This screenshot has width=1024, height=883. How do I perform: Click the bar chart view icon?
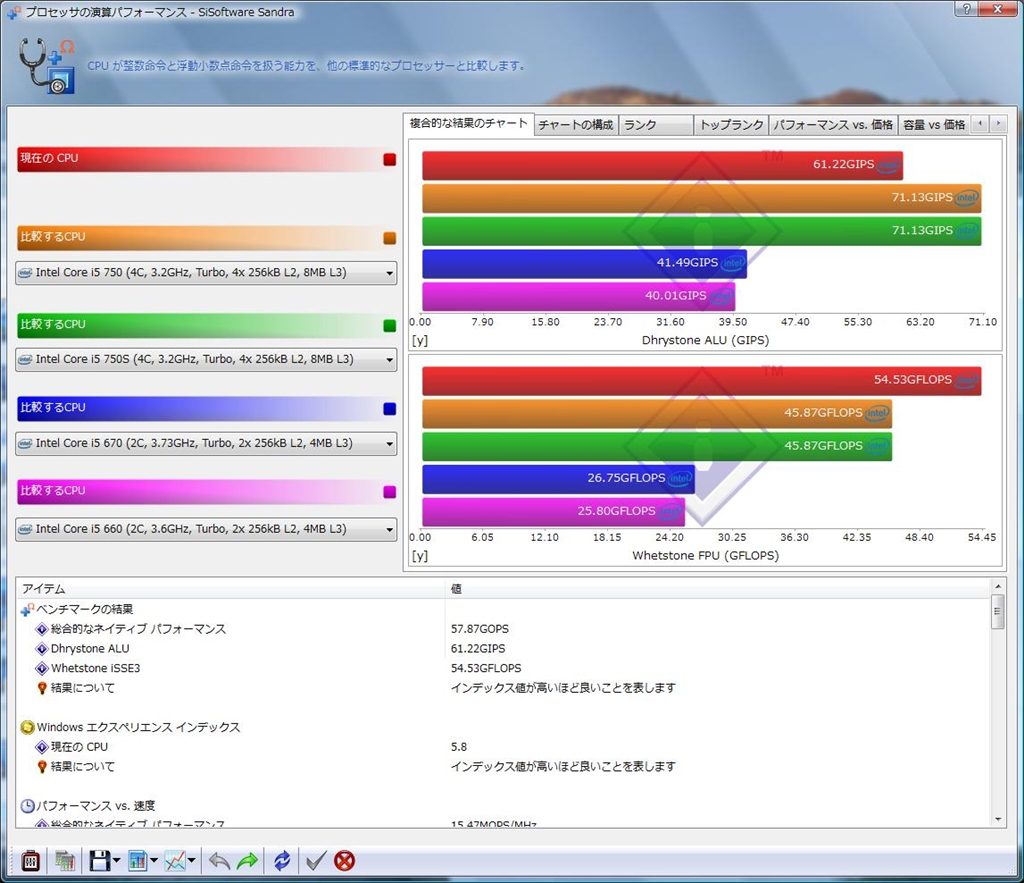(138, 861)
